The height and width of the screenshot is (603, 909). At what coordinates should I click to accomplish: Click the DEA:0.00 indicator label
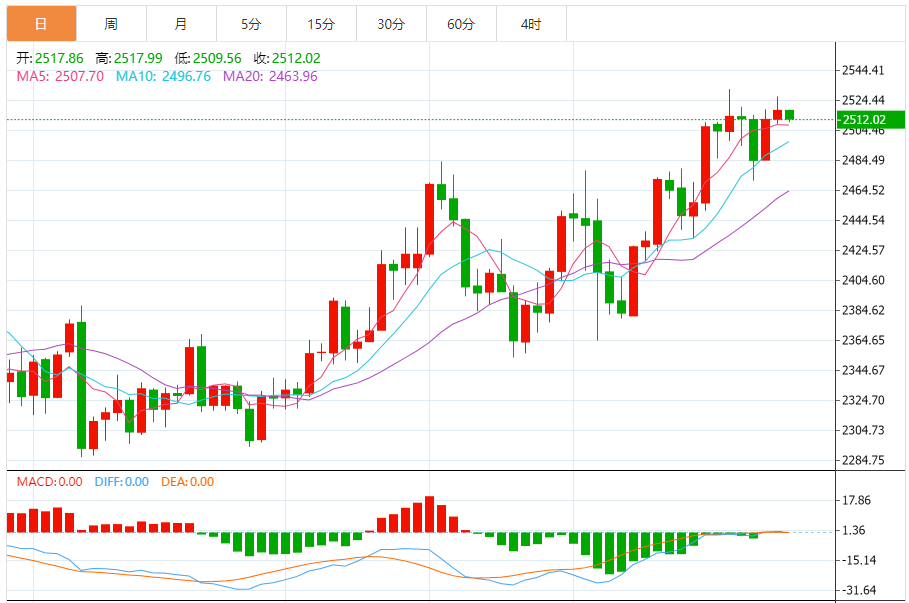[x=187, y=482]
